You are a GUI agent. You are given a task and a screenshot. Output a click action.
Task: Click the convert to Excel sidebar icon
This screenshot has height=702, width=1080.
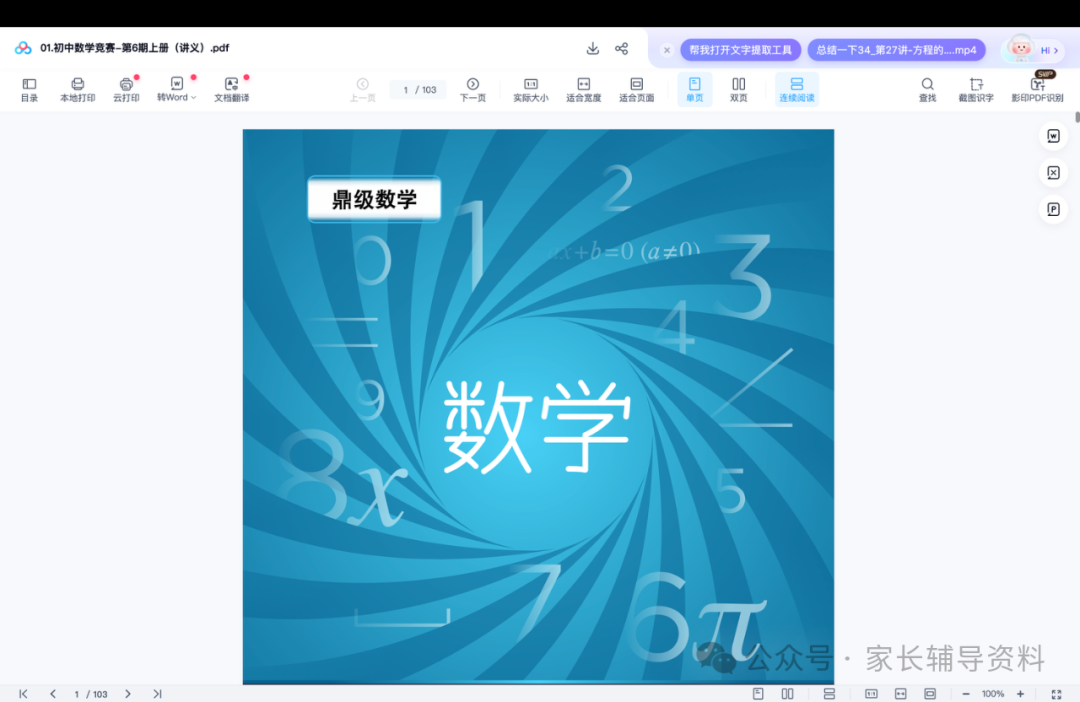1053,172
